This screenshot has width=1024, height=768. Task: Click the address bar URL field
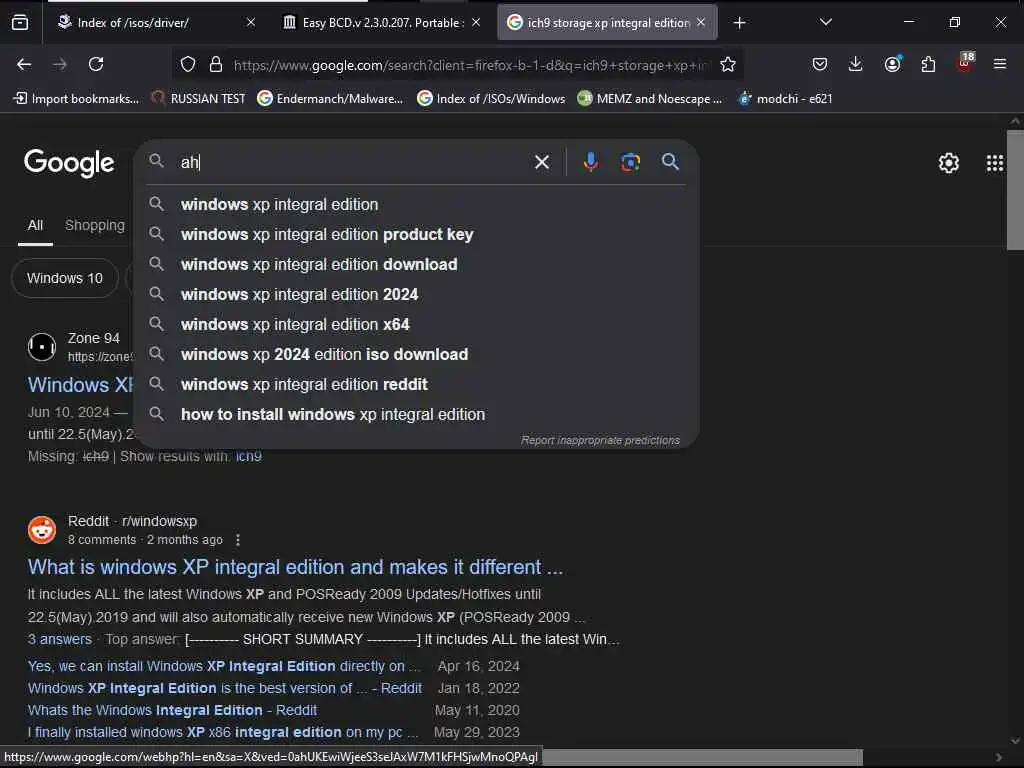(470, 65)
